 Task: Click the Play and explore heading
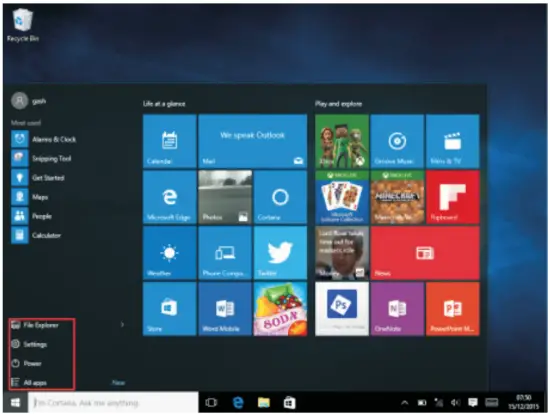(338, 104)
